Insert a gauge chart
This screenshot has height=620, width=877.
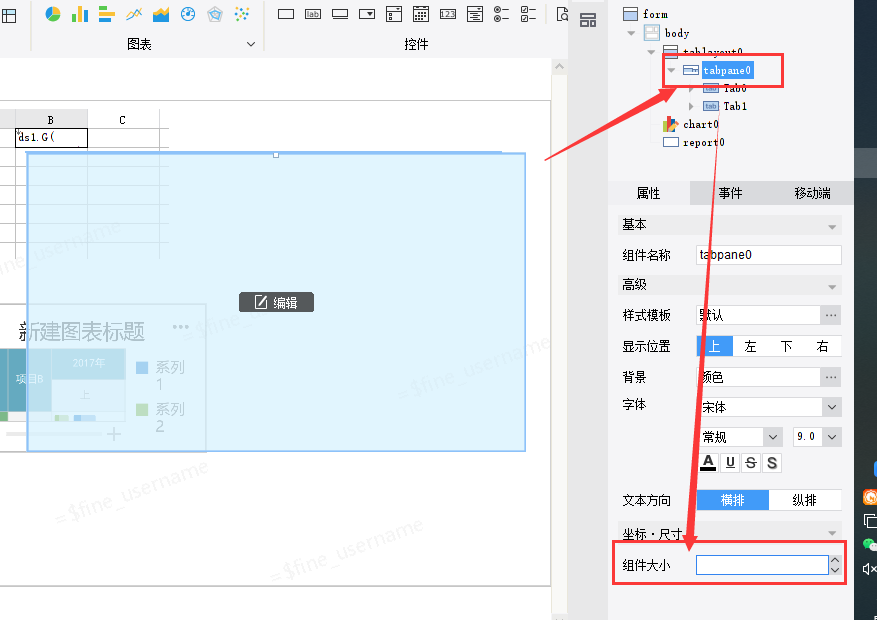tap(188, 14)
